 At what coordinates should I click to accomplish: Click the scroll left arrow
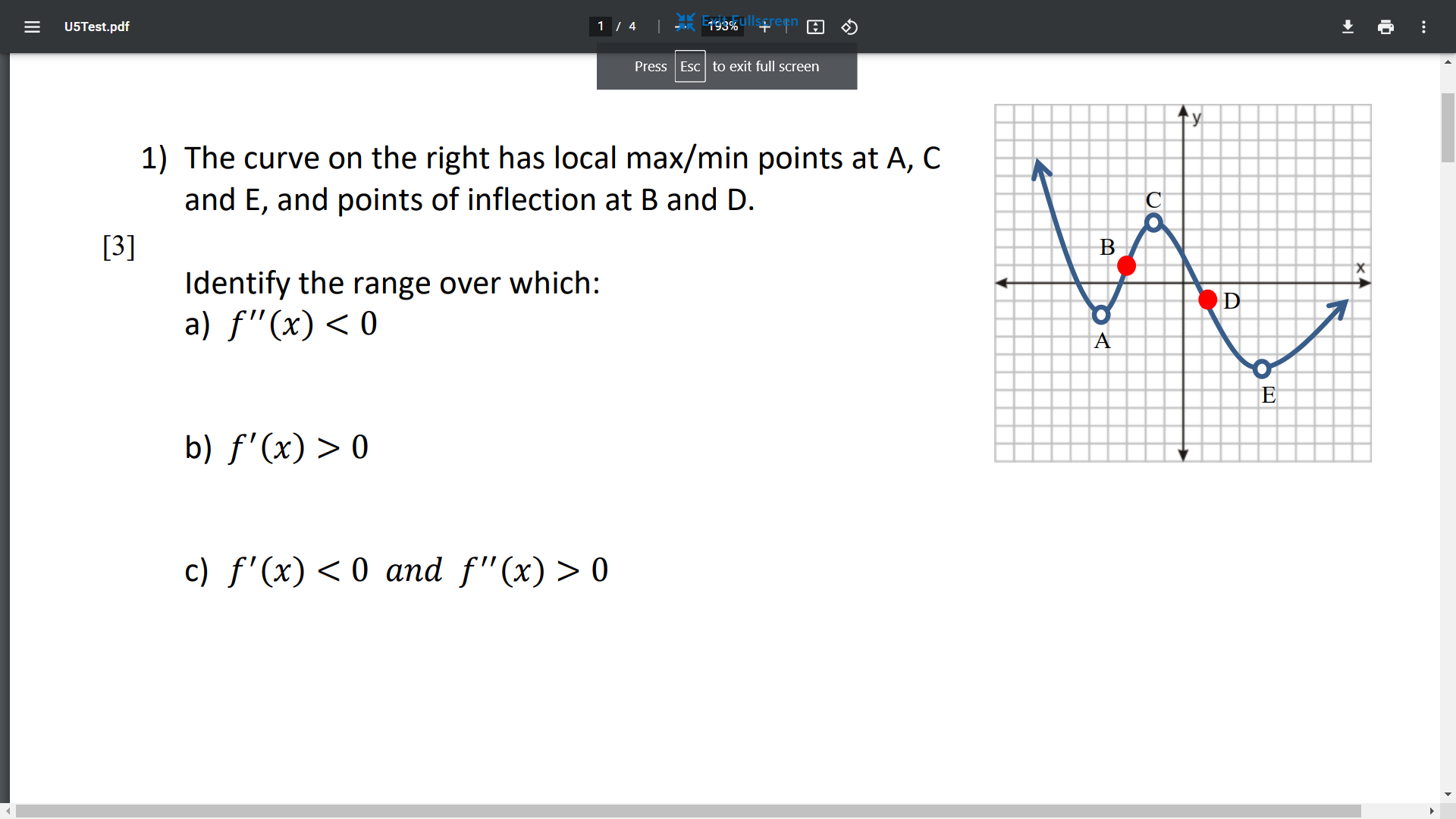tap(8, 811)
